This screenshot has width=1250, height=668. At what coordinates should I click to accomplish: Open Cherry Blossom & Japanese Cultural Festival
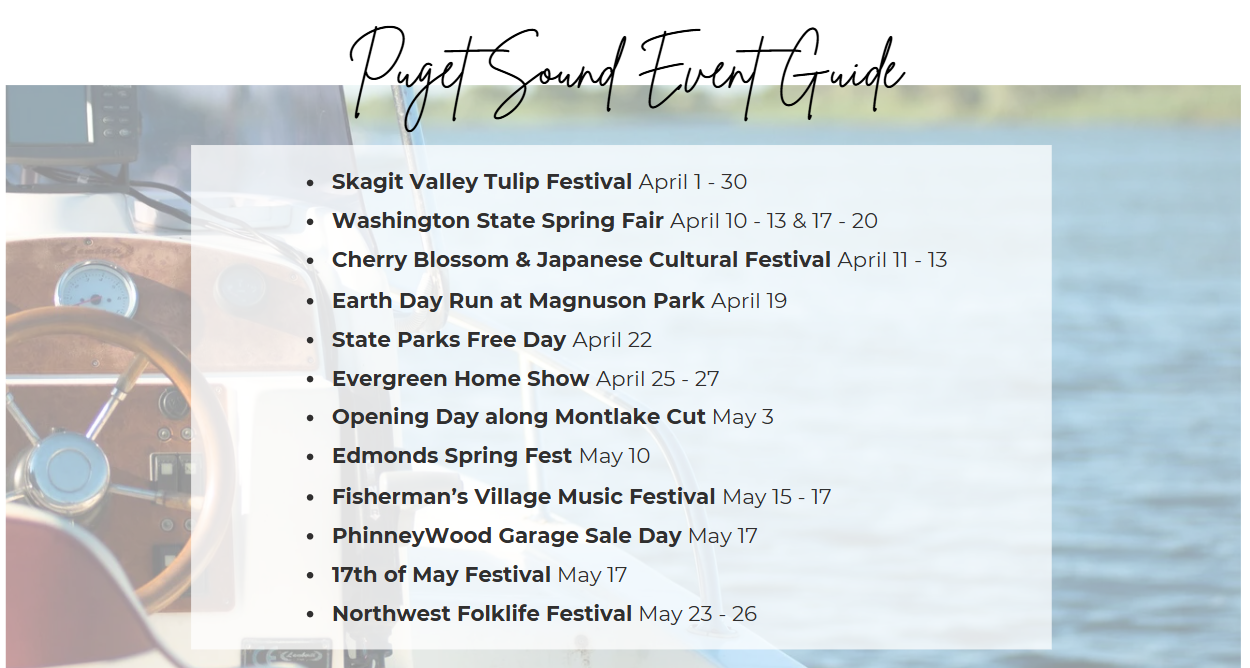581,260
